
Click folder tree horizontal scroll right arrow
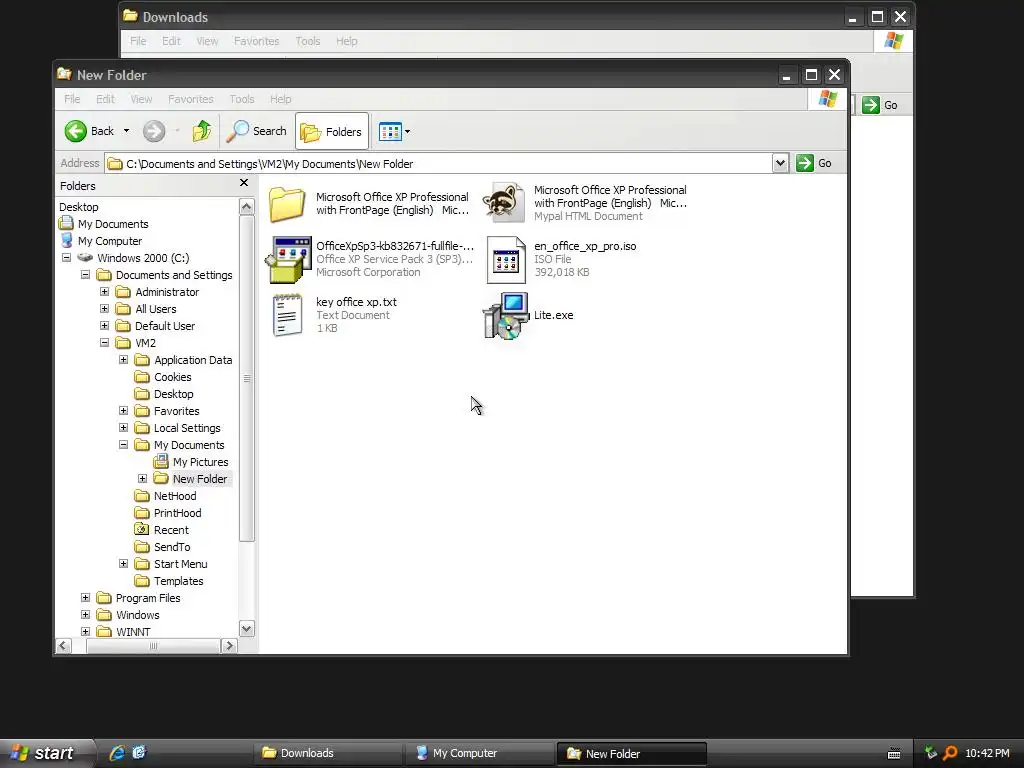(x=229, y=646)
